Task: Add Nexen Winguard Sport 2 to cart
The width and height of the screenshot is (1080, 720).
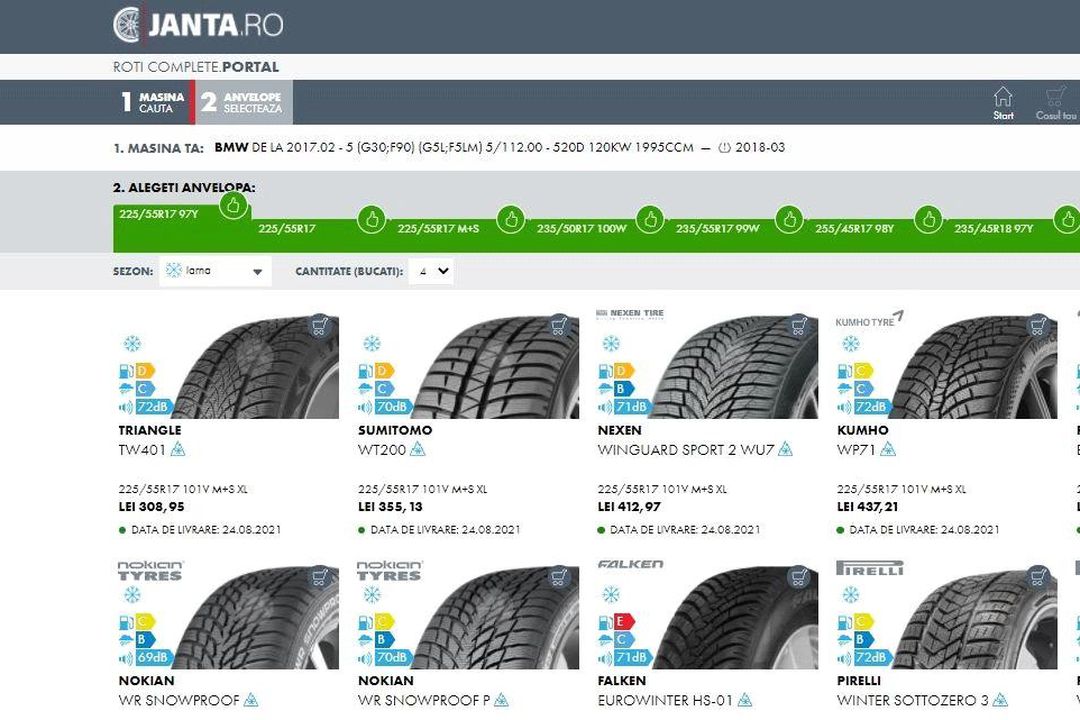Action: point(799,326)
